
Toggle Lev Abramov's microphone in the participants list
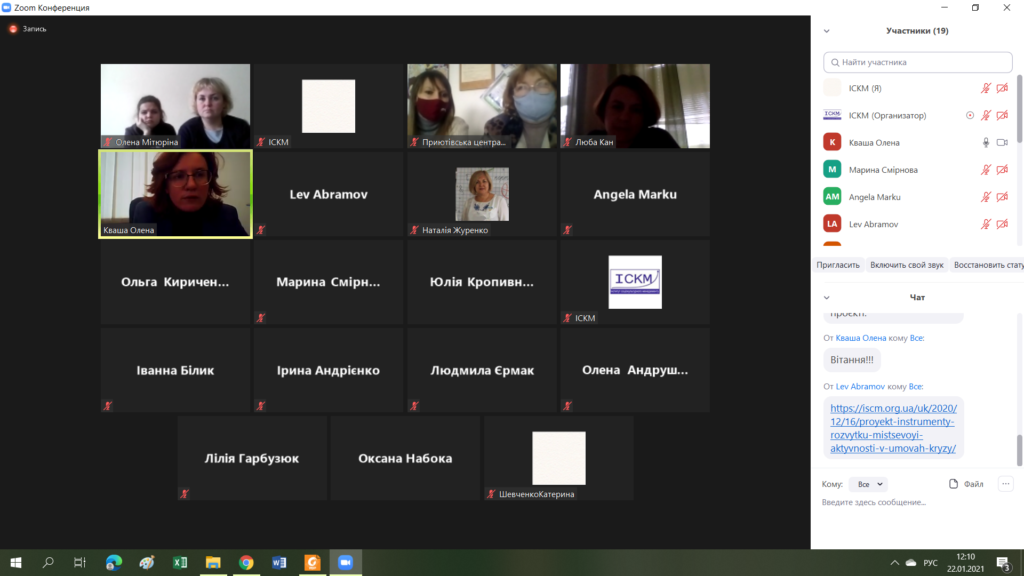pyautogui.click(x=986, y=224)
